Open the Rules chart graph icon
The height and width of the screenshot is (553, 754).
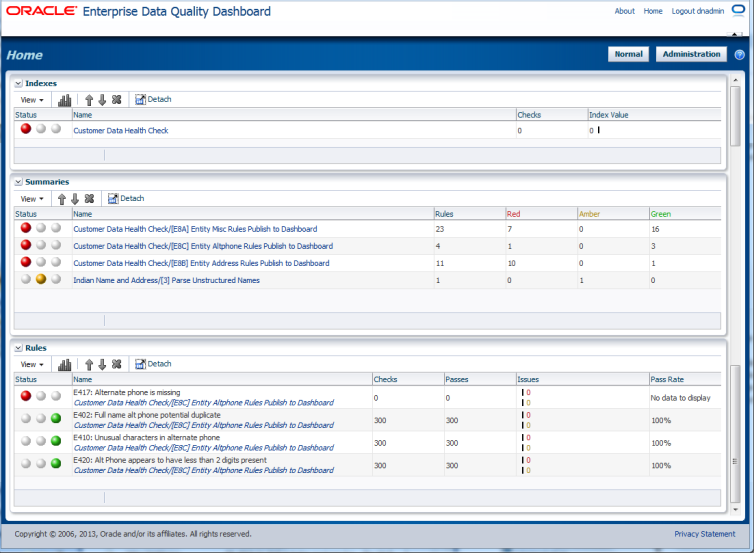click(x=64, y=364)
